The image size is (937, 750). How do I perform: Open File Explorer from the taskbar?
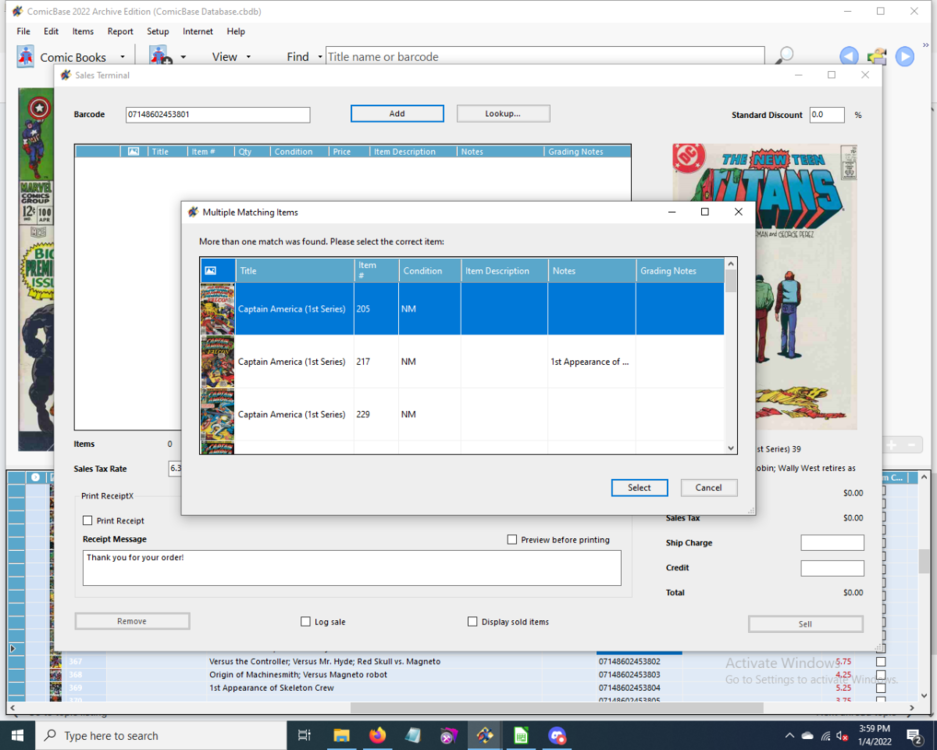click(x=341, y=735)
